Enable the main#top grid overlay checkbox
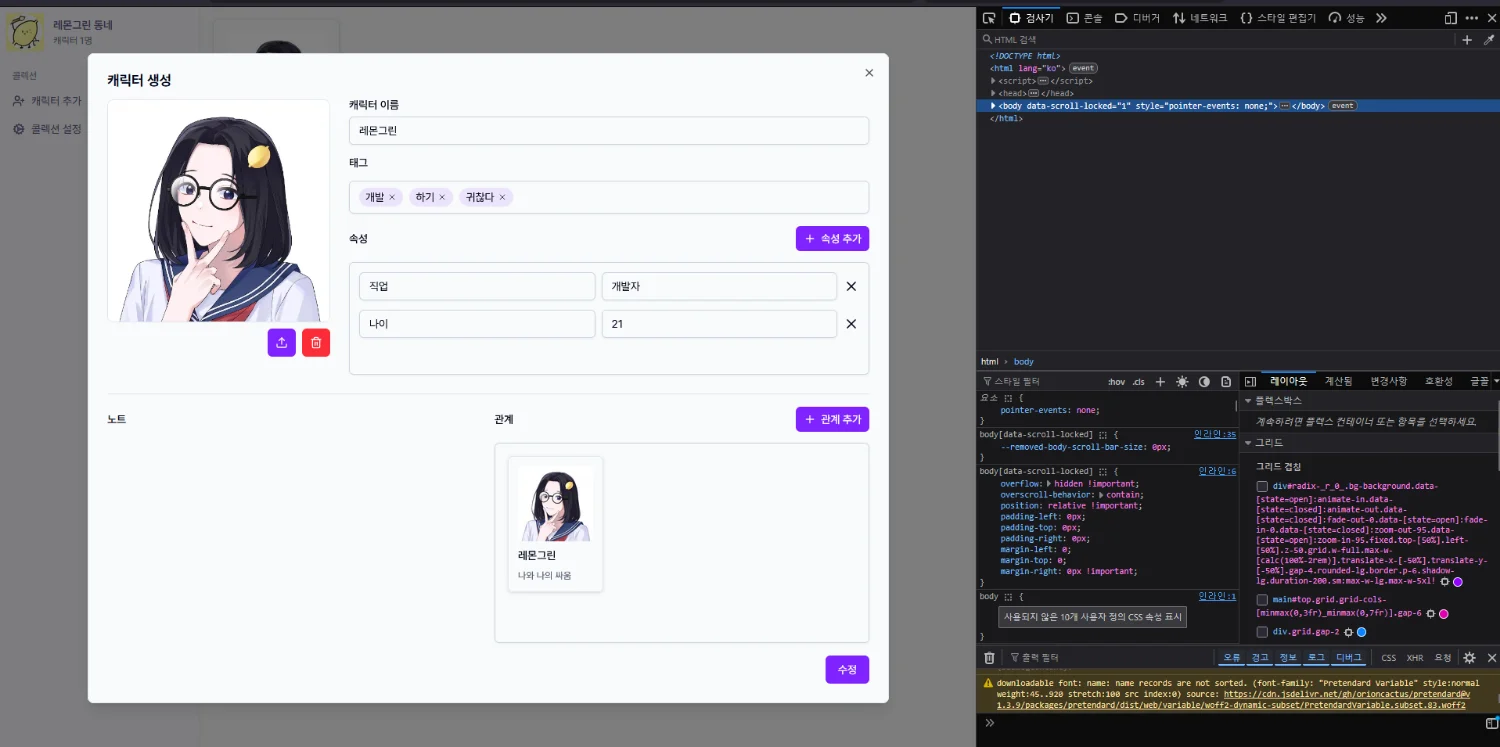This screenshot has width=1500, height=747. coord(1262,600)
